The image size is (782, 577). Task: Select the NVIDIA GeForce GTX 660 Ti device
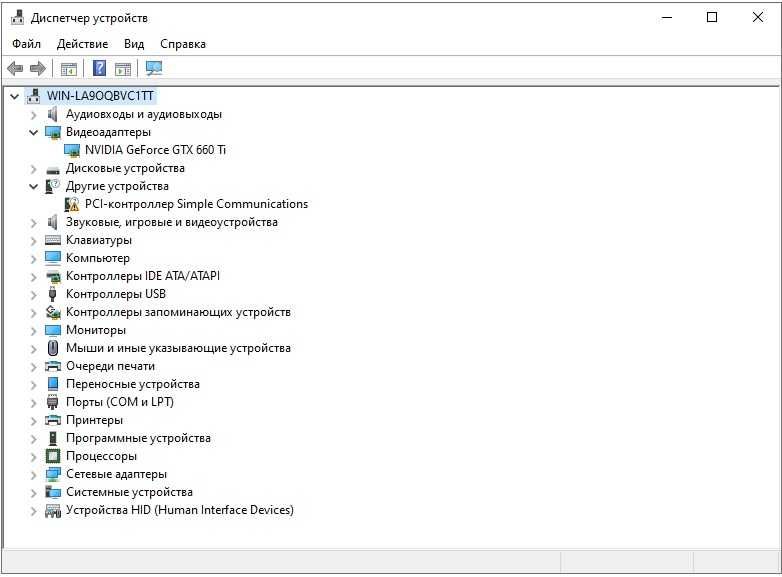[x=155, y=150]
